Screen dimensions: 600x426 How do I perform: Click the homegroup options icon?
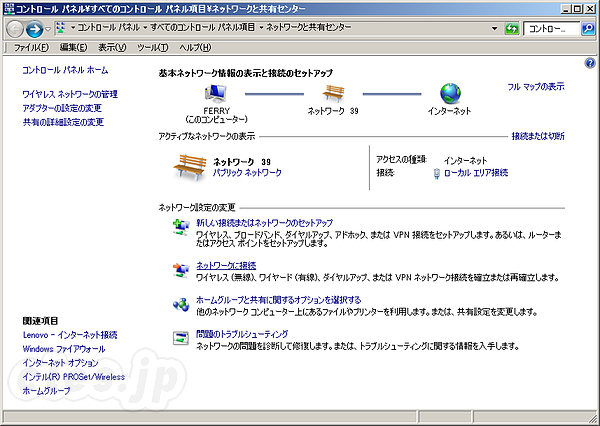[181, 304]
